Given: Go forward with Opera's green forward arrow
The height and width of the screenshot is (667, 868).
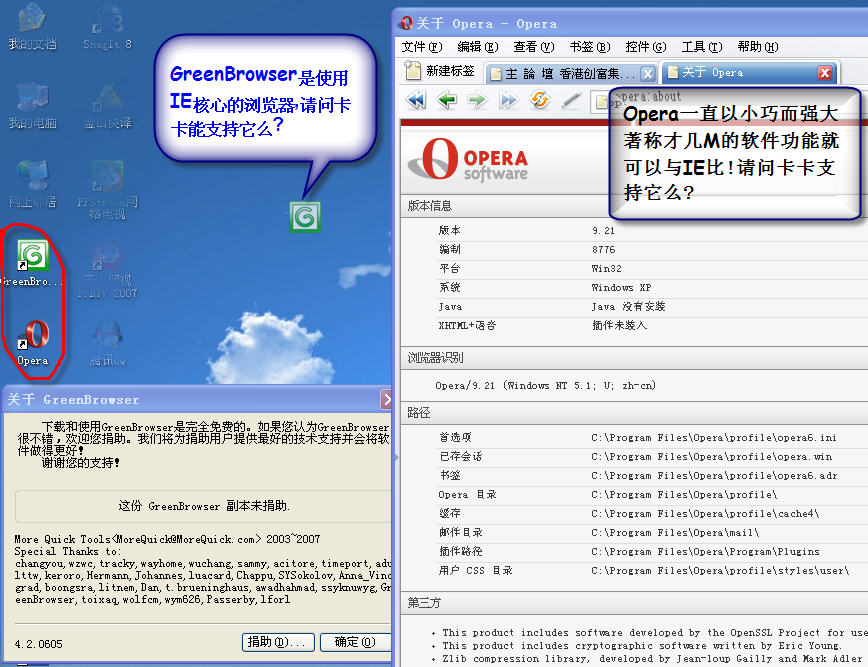Looking at the screenshot, I should click(x=477, y=100).
